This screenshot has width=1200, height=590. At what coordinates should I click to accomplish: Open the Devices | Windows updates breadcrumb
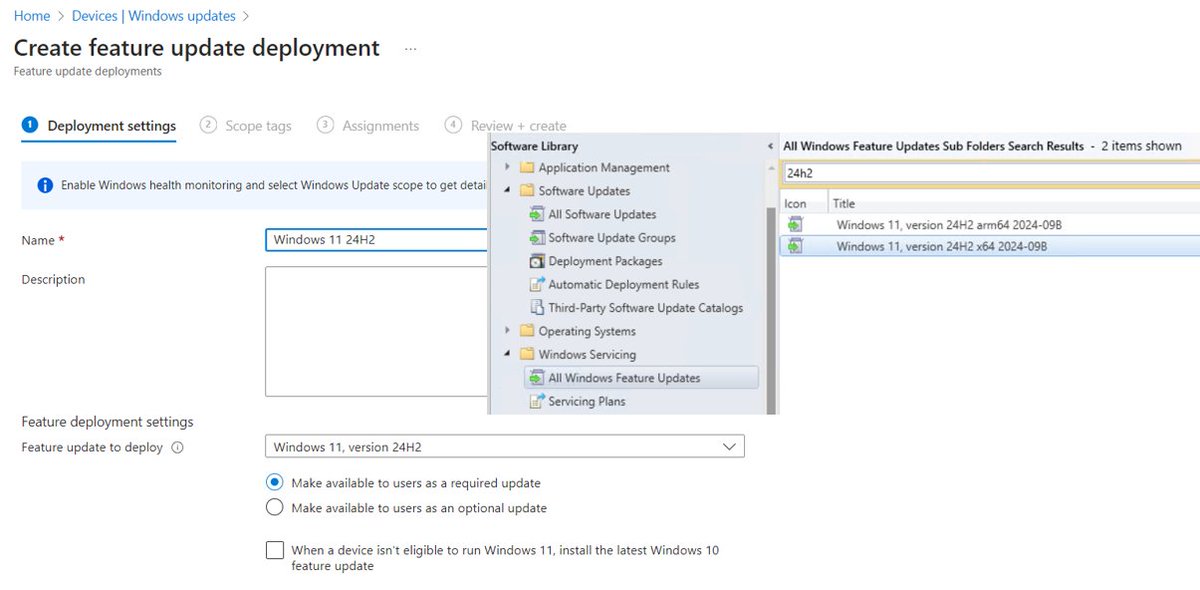pos(154,16)
